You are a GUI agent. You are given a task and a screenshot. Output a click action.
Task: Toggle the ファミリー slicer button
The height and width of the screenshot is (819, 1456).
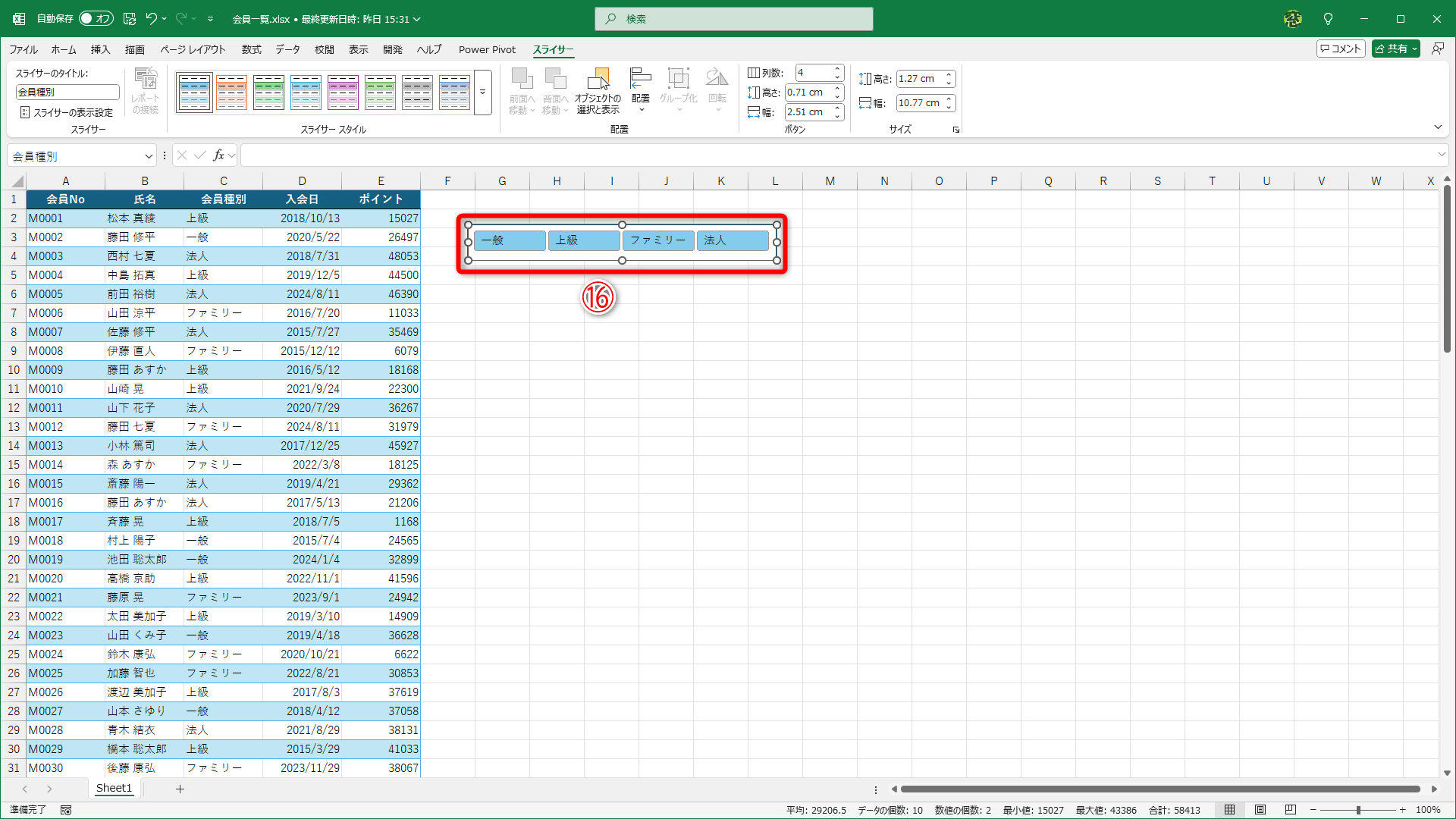(x=657, y=240)
